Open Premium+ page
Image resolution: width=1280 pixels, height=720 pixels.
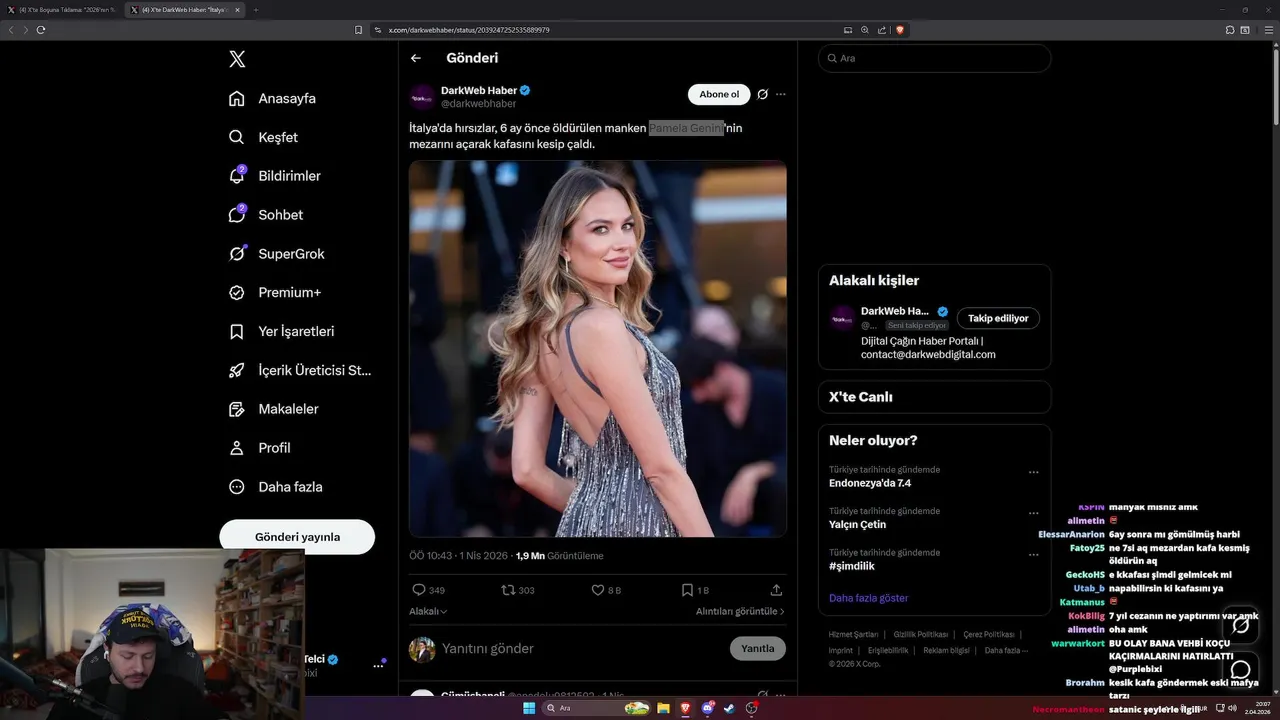[x=275, y=293]
